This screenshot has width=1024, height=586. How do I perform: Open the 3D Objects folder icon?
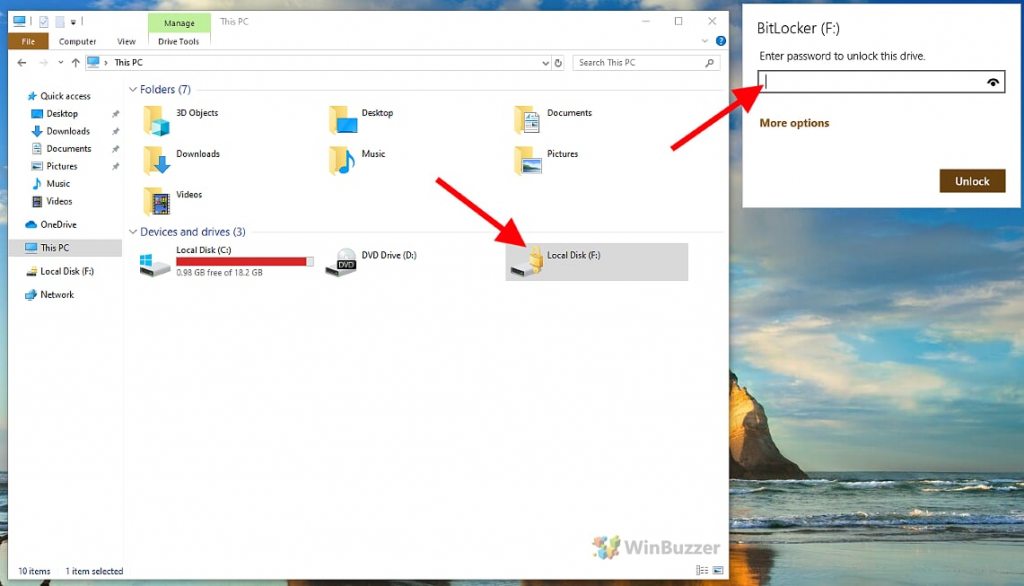point(156,120)
